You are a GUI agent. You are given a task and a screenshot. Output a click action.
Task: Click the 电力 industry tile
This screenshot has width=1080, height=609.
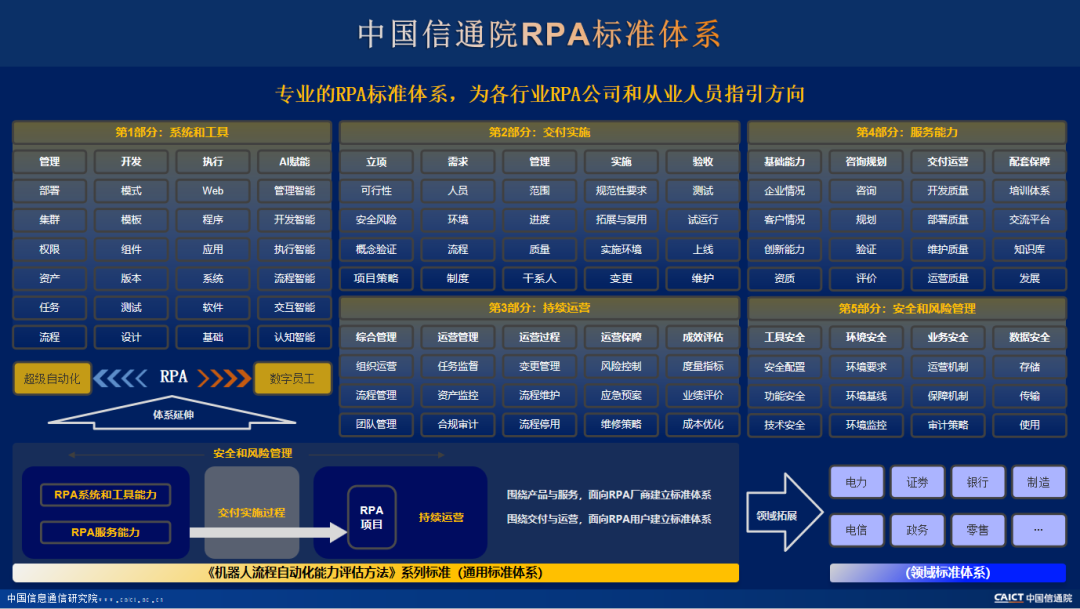pyautogui.click(x=856, y=482)
